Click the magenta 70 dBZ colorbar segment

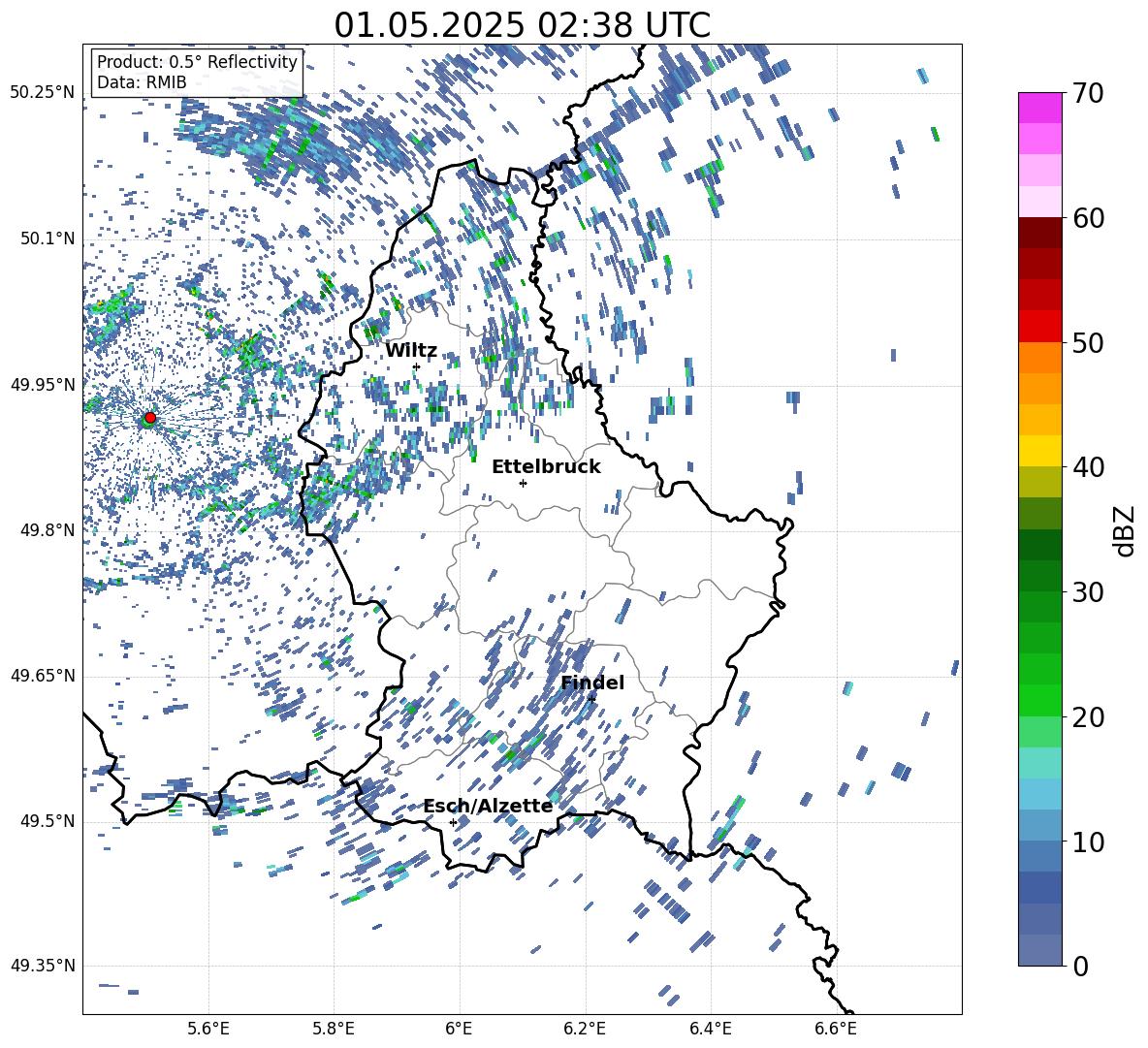tap(1039, 108)
